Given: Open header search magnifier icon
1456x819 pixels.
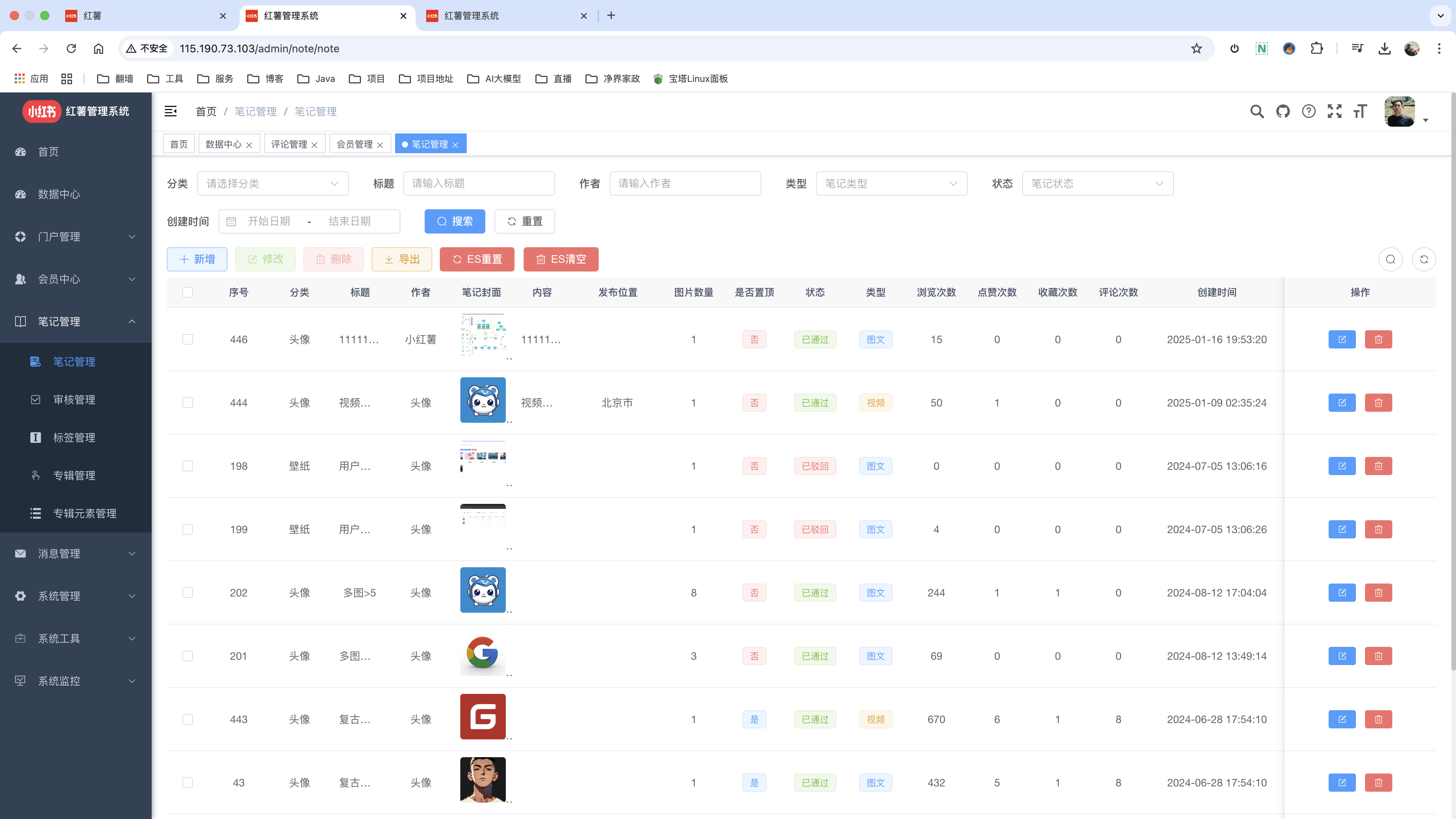Looking at the screenshot, I should [1257, 111].
